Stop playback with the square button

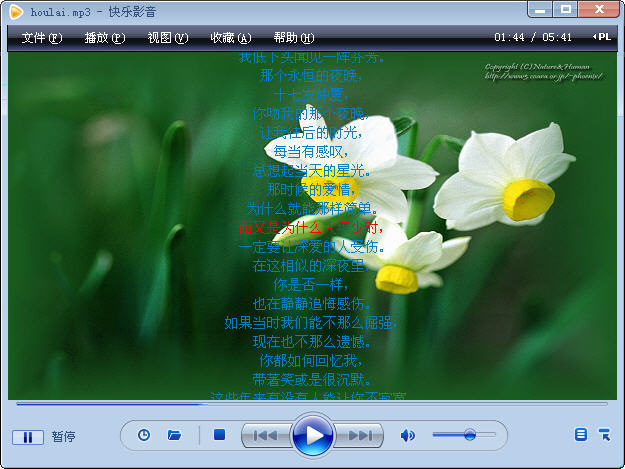point(219,434)
